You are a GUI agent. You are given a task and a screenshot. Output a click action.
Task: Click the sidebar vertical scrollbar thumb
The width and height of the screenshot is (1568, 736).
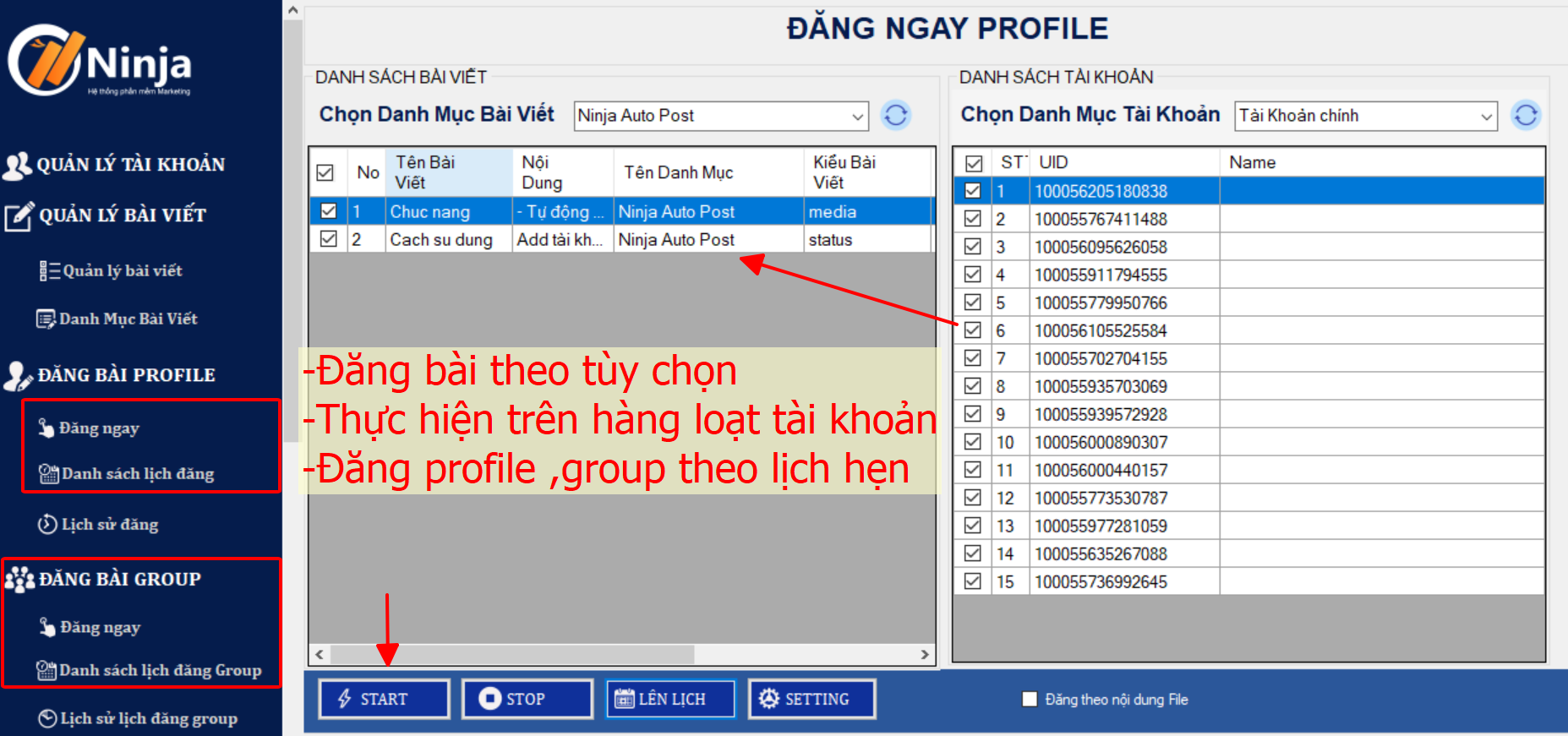(292, 230)
